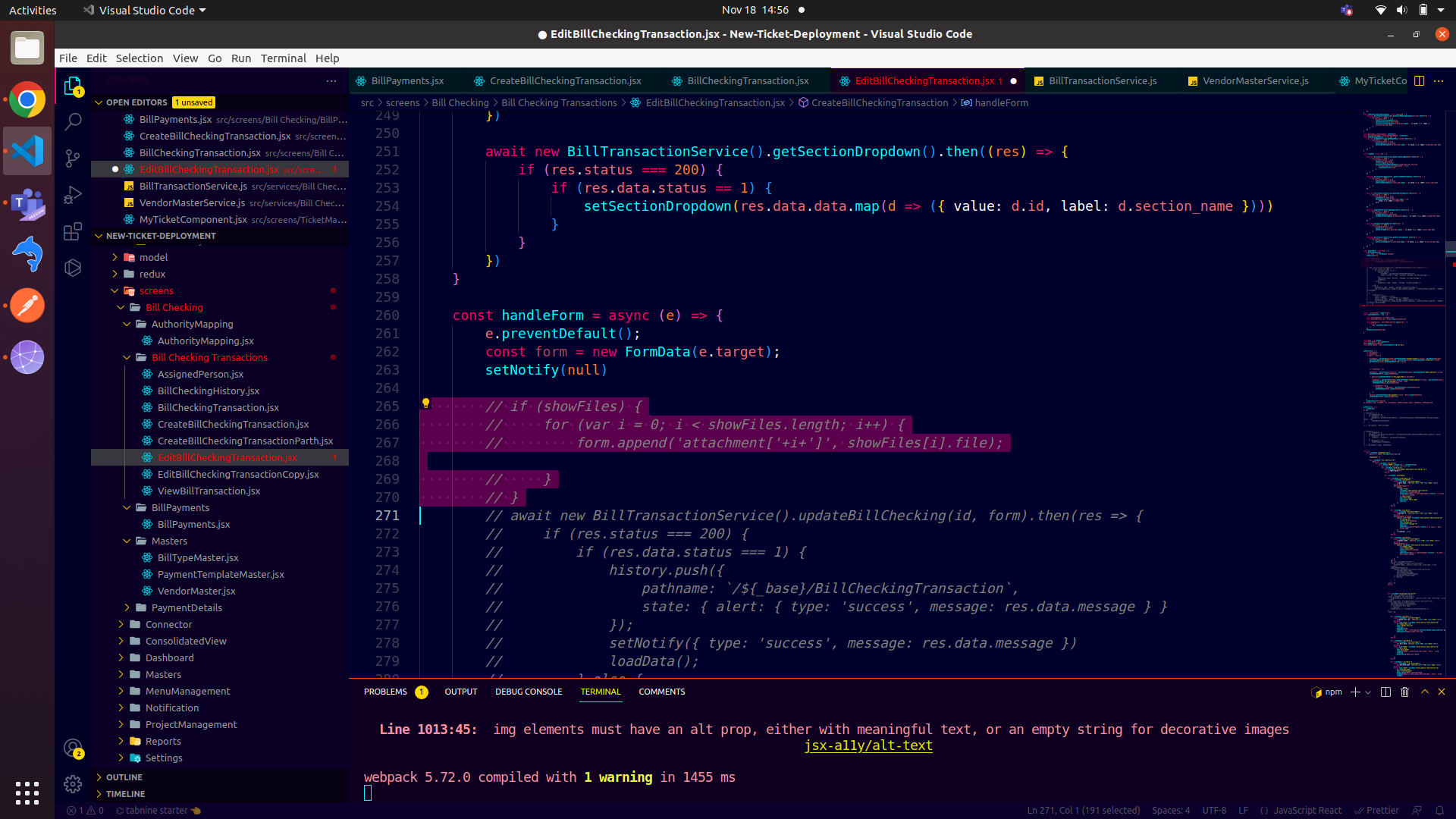This screenshot has height=819, width=1456.
Task: Open the terminal launch profile dropdown arrow
Action: (x=1368, y=692)
